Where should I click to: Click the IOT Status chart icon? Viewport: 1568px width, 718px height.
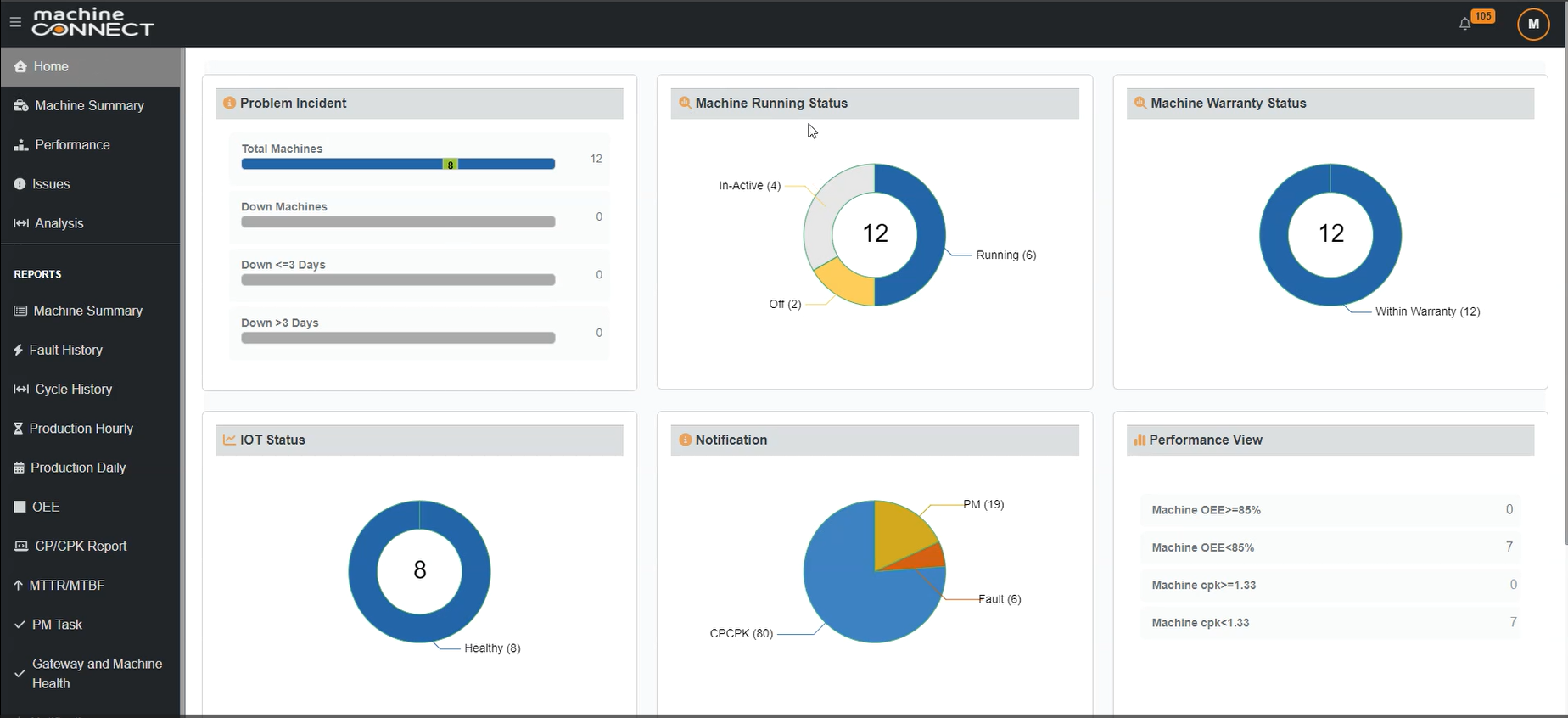[229, 440]
